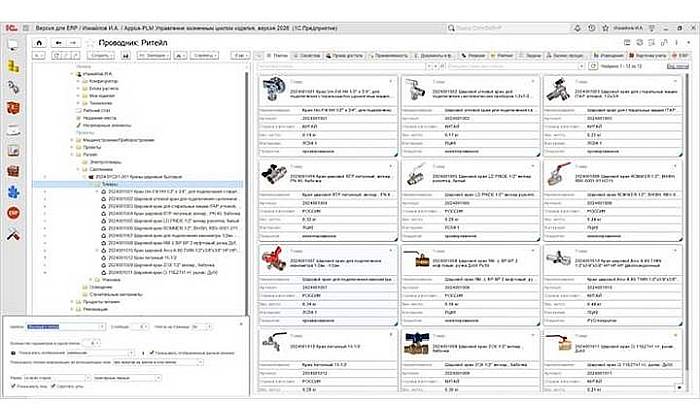
Task: Toggle checkbox for showing displayed object data
Action: coord(153,353)
